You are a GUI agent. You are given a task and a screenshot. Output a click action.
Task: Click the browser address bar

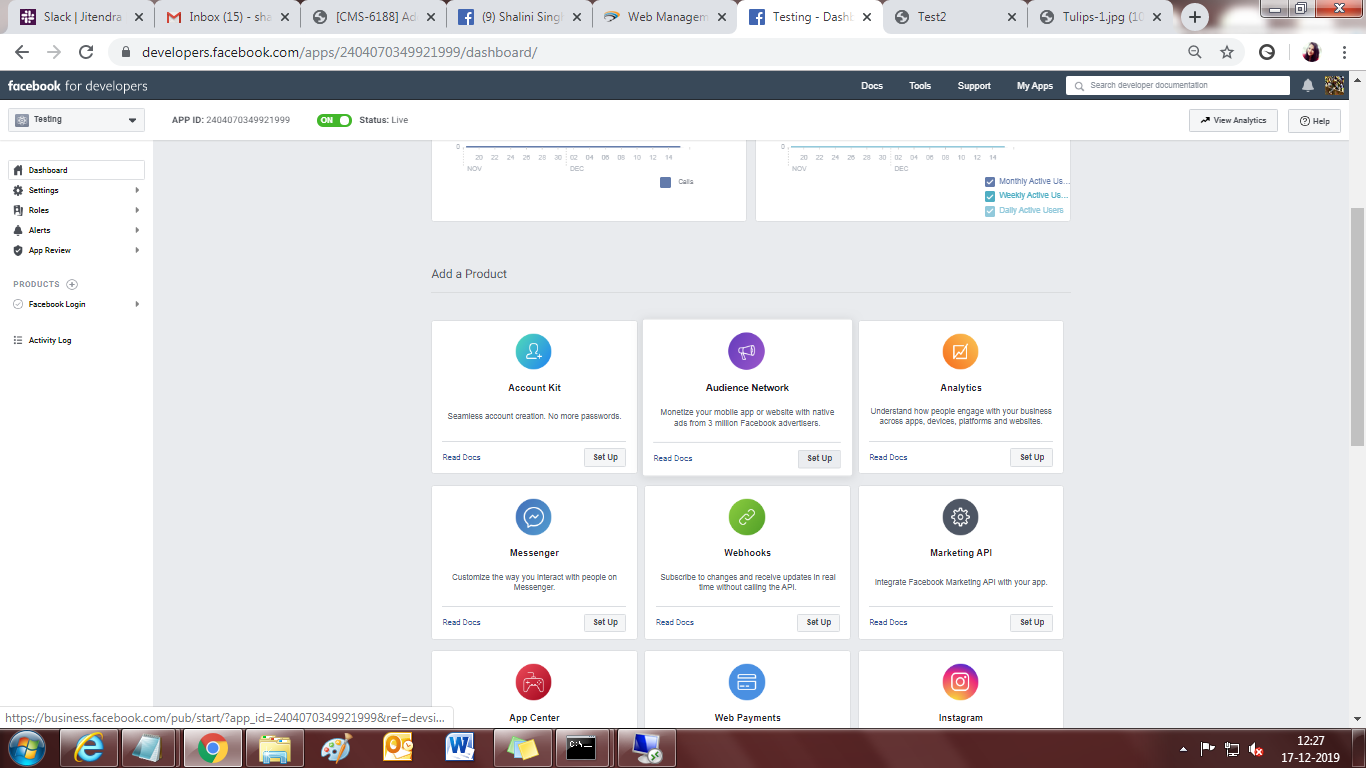point(640,52)
